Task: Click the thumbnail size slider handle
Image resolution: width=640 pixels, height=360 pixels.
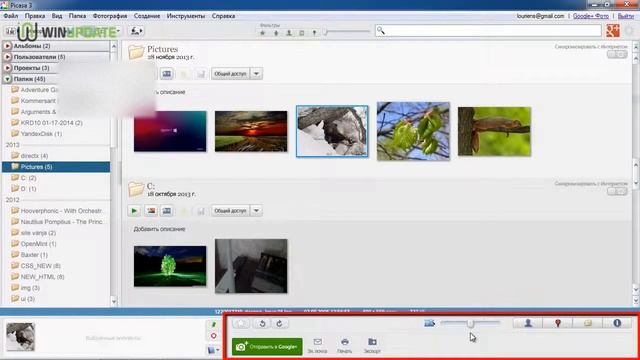Action: [x=470, y=324]
